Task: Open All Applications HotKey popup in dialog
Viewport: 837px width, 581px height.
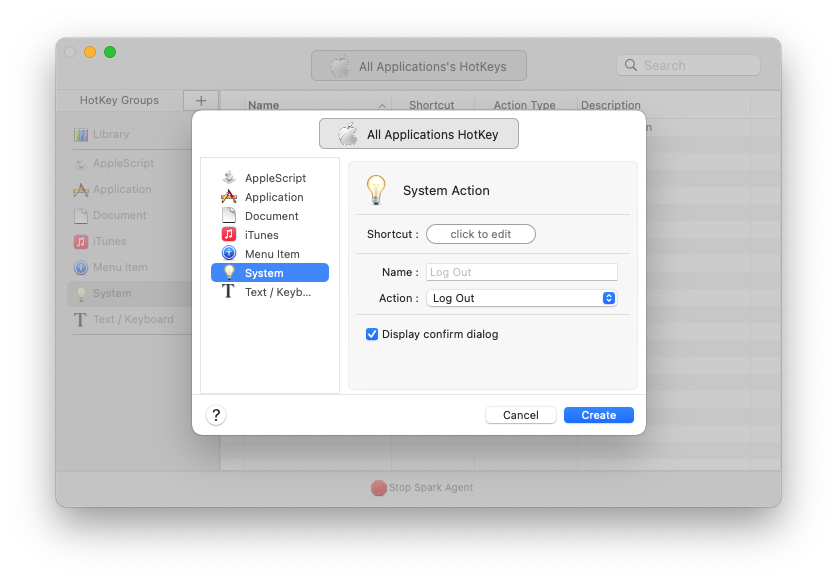Action: (x=419, y=134)
